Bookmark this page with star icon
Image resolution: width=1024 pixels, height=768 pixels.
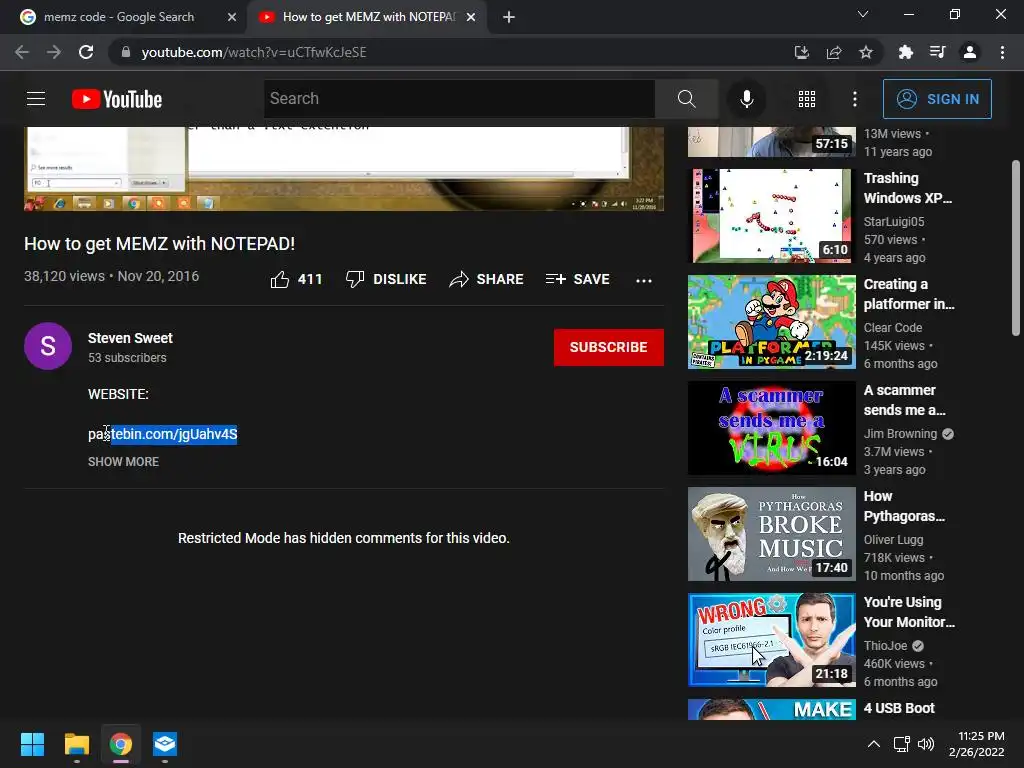pyautogui.click(x=866, y=52)
